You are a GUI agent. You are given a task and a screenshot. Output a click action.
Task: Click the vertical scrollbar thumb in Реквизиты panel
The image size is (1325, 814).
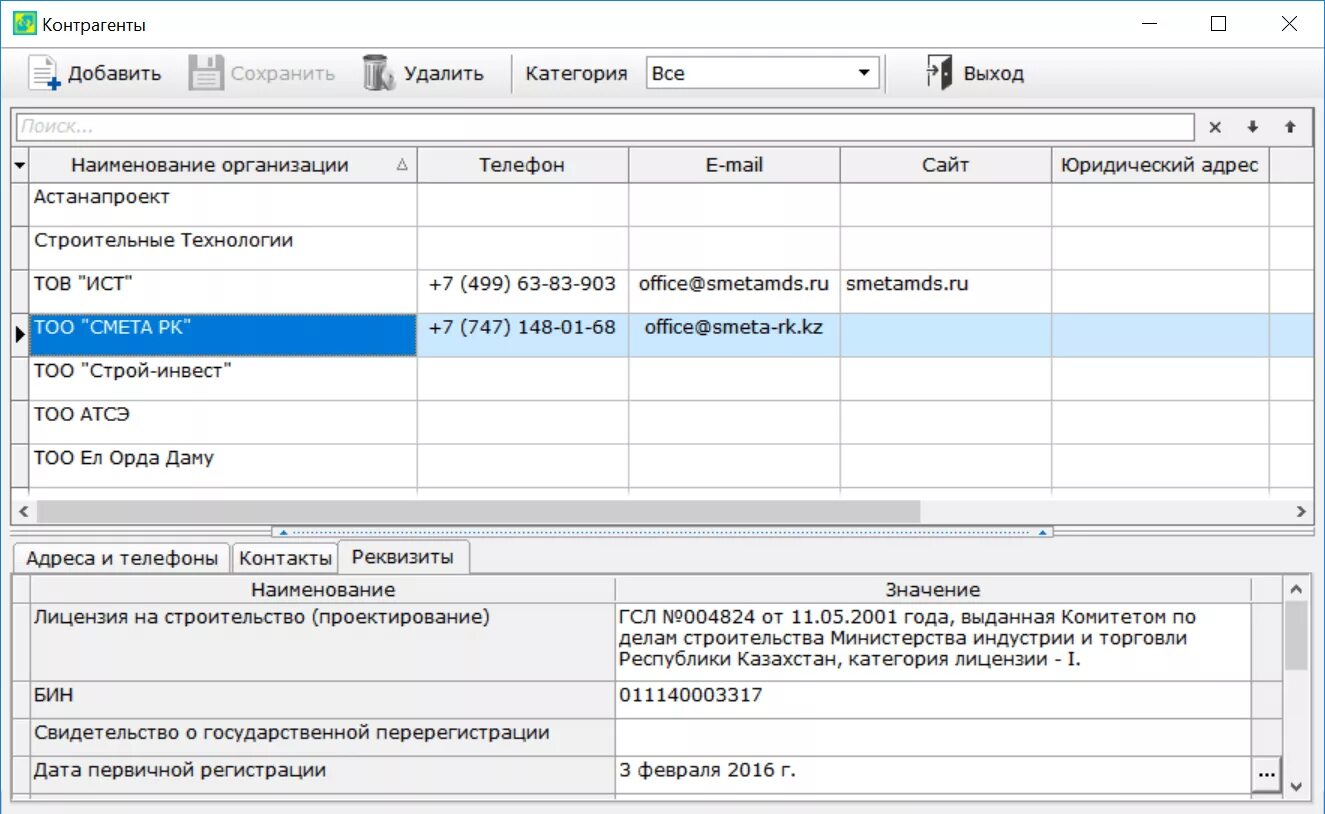(1296, 636)
